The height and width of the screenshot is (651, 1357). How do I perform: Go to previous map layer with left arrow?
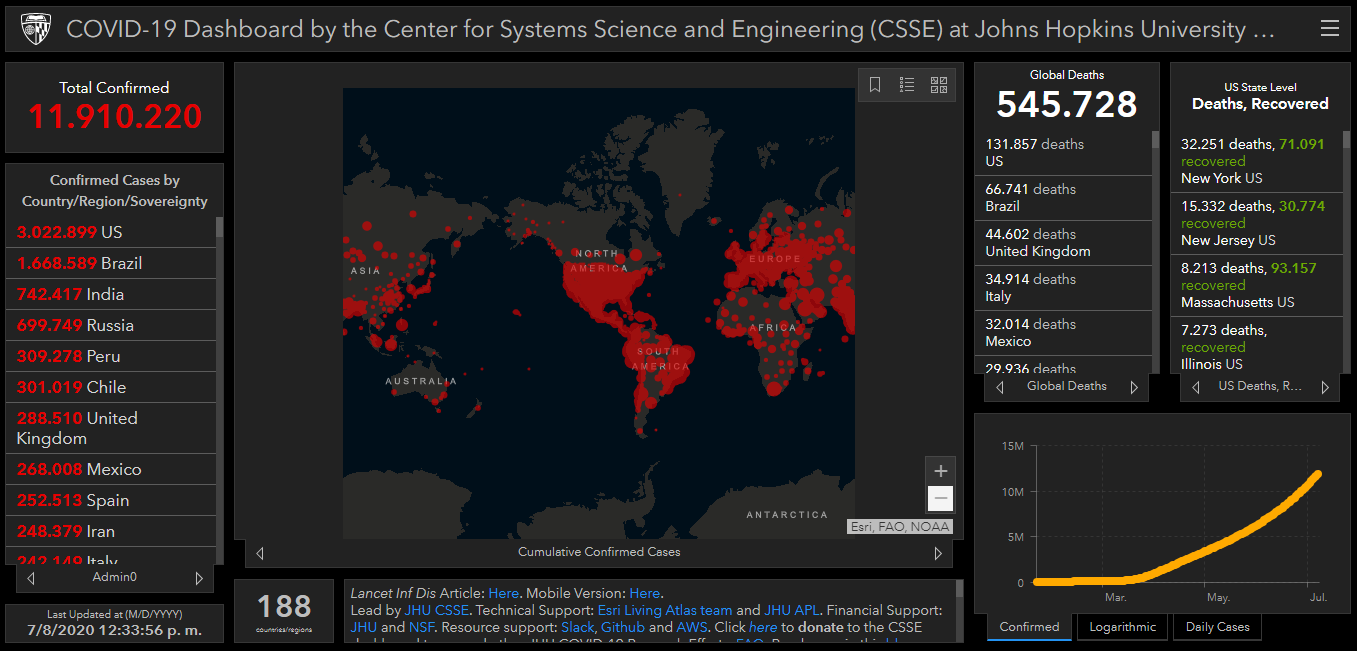point(260,553)
